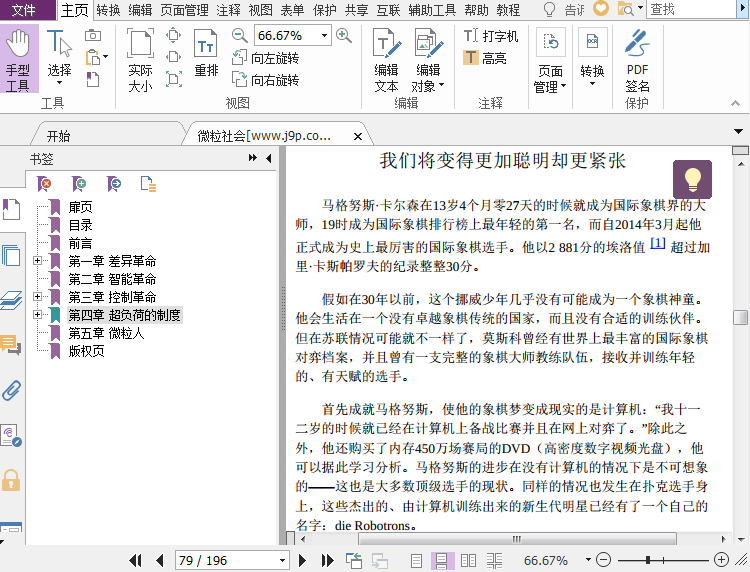
Task: Open the 66.67% zoom dropdown in ribbon
Action: [324, 35]
